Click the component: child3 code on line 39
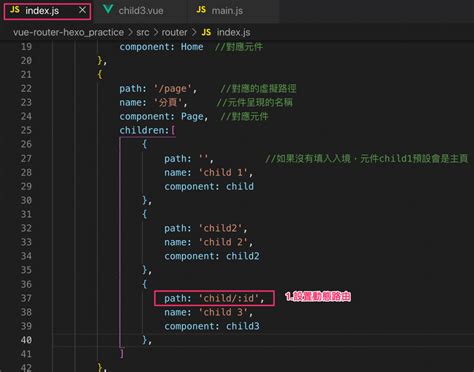 pyautogui.click(x=212, y=326)
